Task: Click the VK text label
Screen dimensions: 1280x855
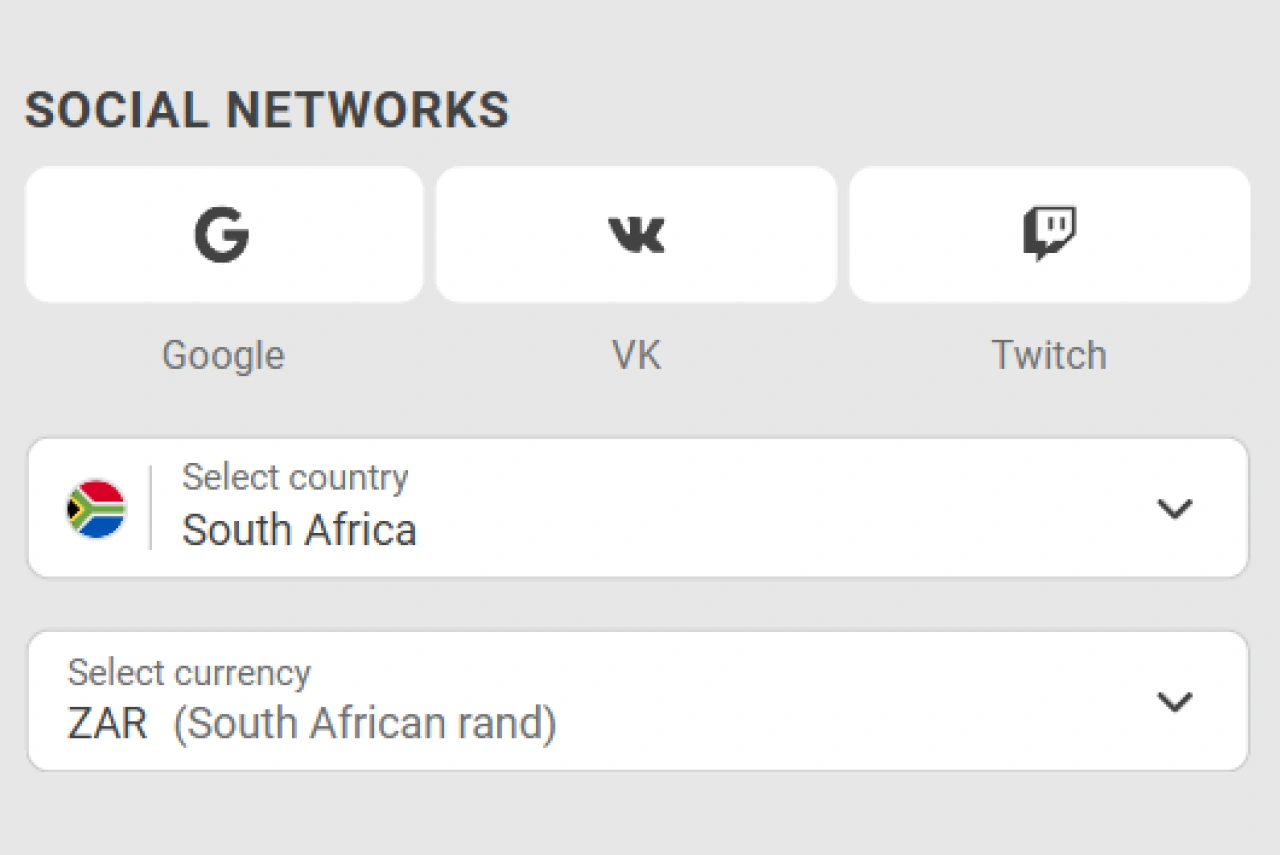Action: click(x=636, y=355)
